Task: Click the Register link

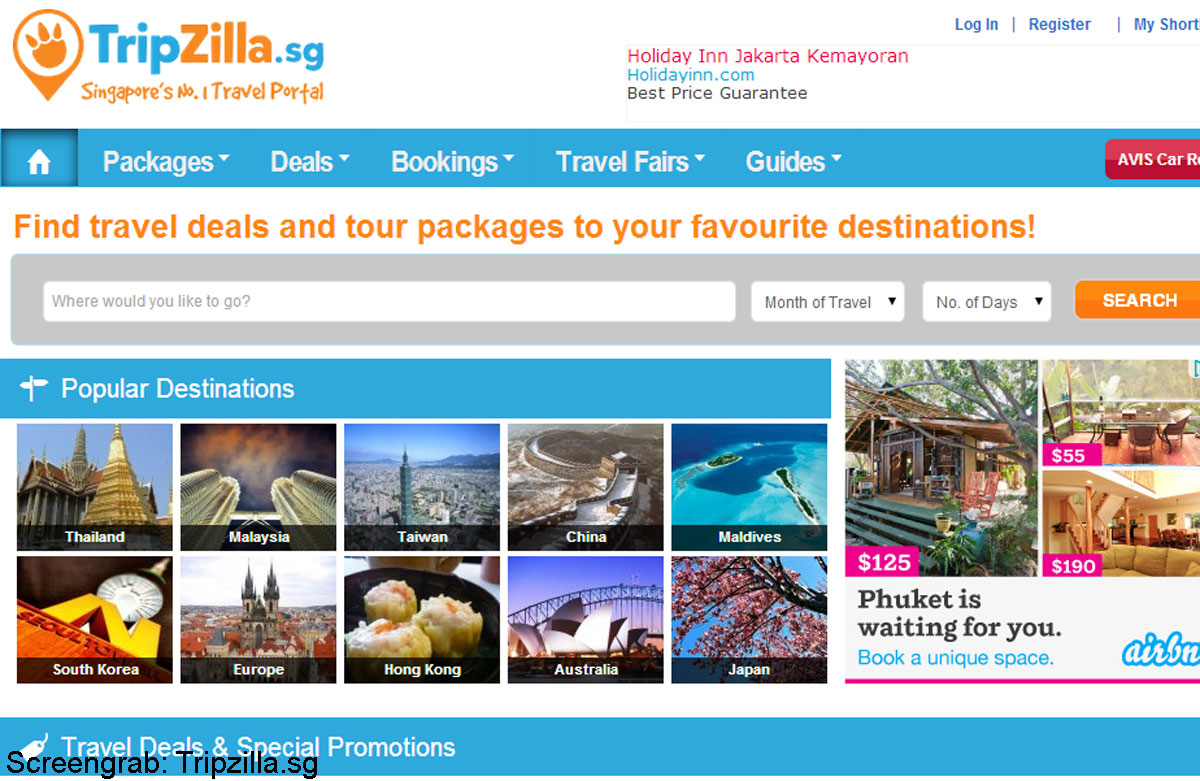Action: (1059, 24)
